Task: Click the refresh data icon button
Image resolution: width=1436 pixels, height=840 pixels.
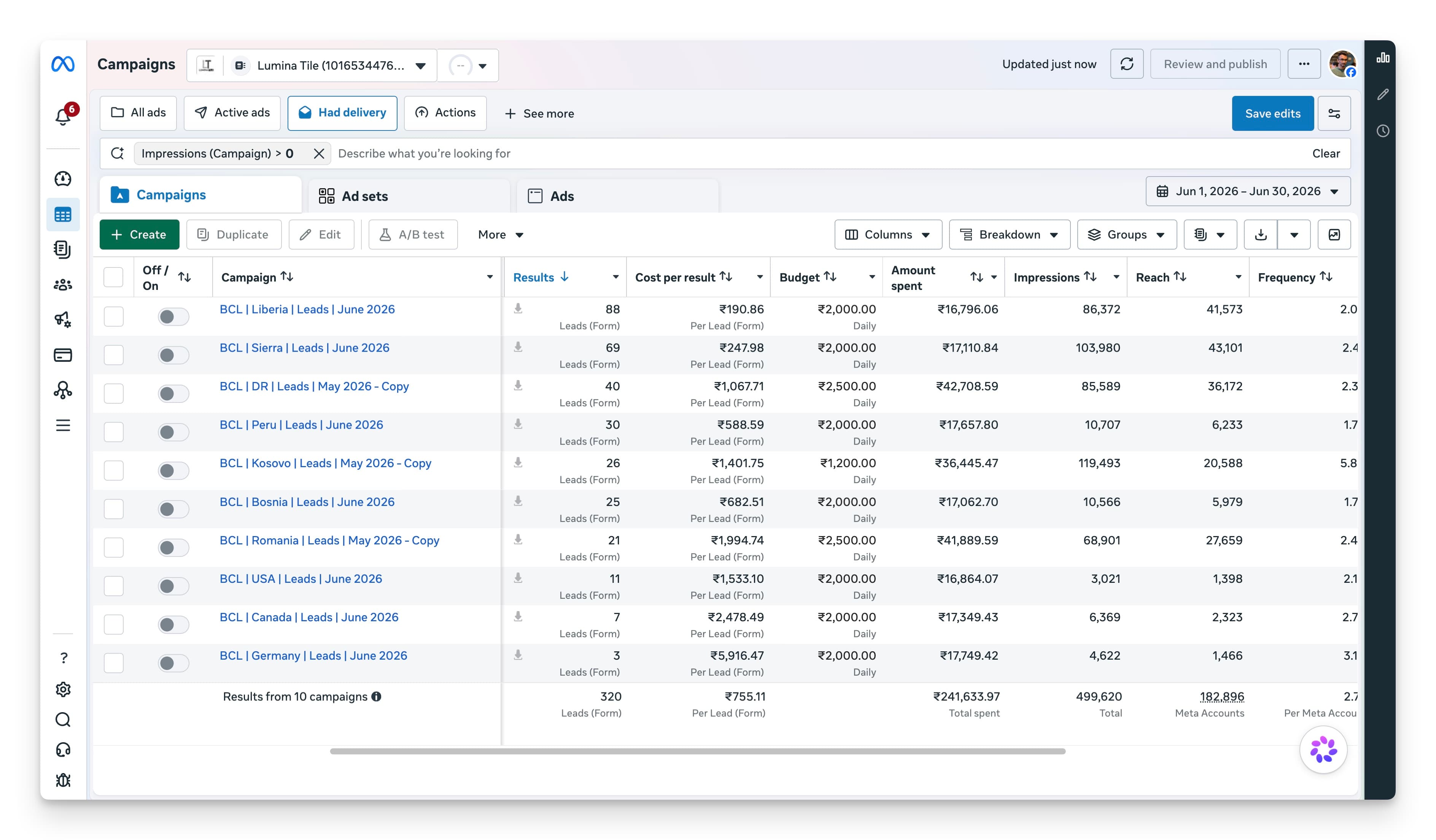Action: coord(1127,64)
